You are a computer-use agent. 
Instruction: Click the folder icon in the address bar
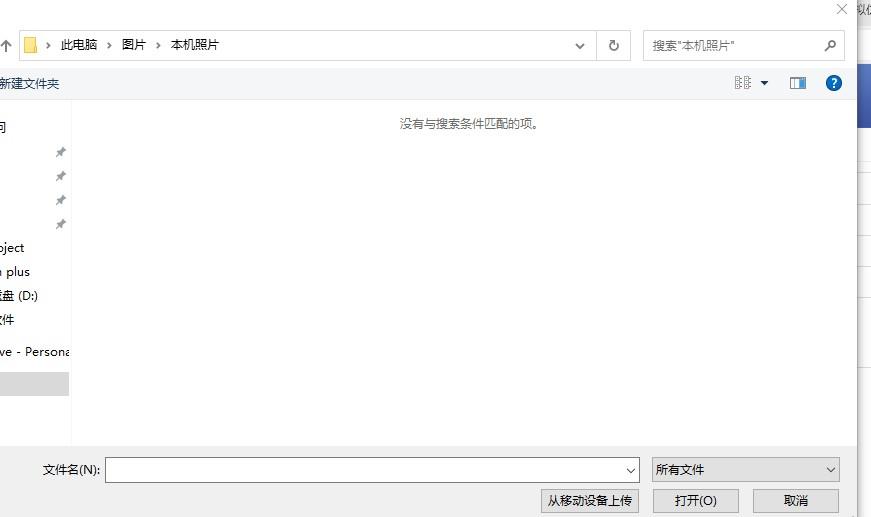30,45
